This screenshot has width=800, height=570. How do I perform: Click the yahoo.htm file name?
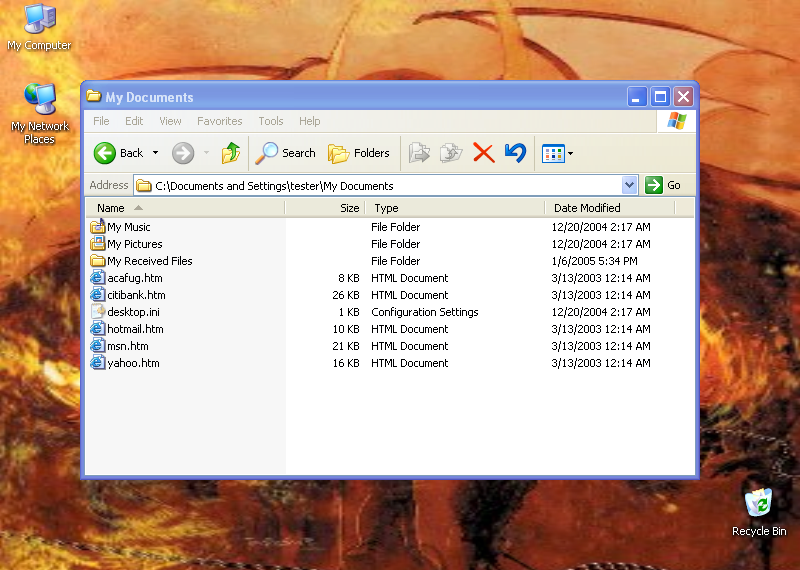click(133, 363)
